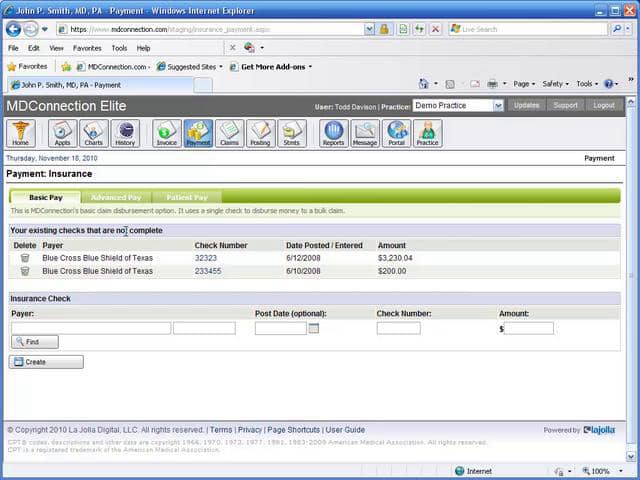This screenshot has height=480, width=640.
Task: Open the Stmts toolbar icon
Action: pyautogui.click(x=292, y=133)
